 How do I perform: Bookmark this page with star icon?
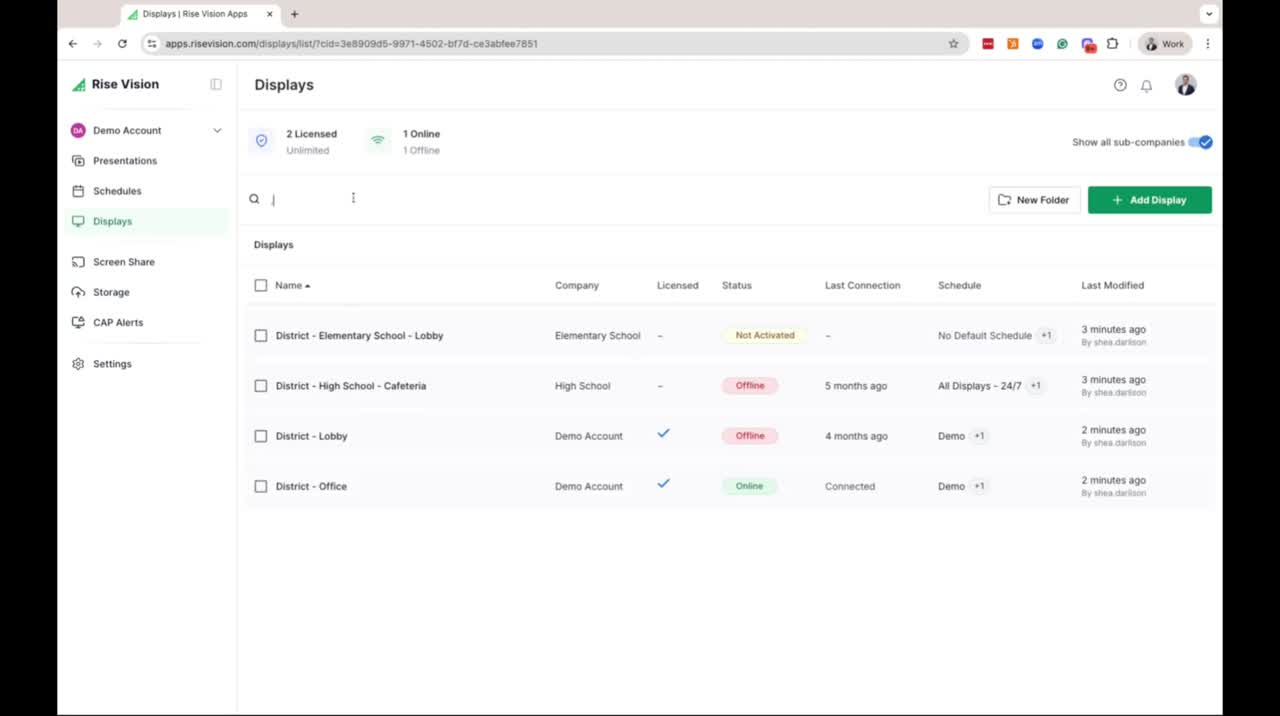[953, 44]
